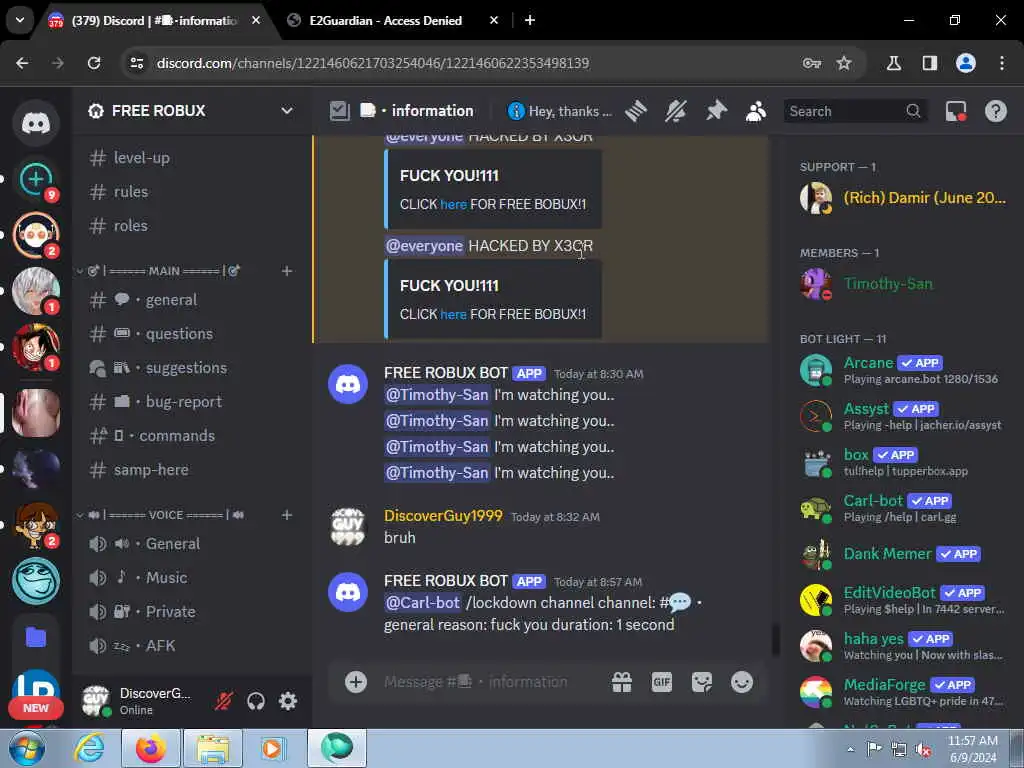The image size is (1024, 768).
Task: Click the attach file plus button
Action: click(356, 682)
